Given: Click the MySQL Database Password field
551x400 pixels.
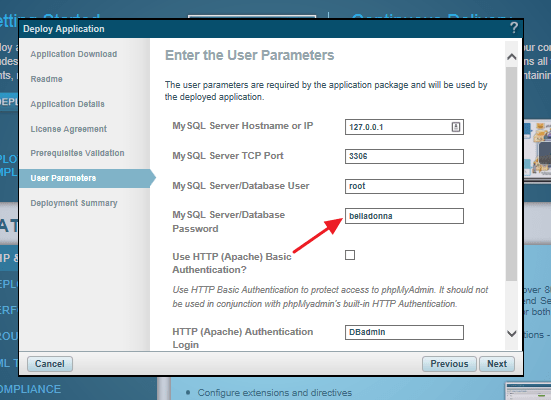Looking at the screenshot, I should pos(404,216).
